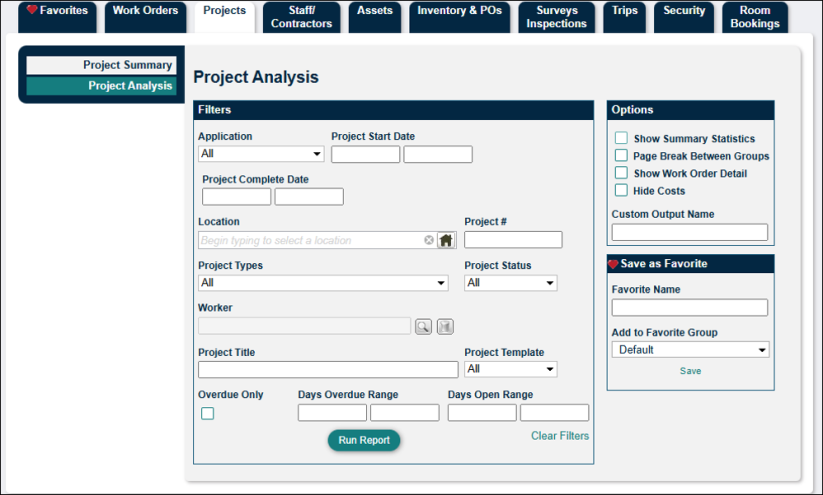Screen dimensions: 823x495
Task: Click the Run Report button
Action: [364, 440]
